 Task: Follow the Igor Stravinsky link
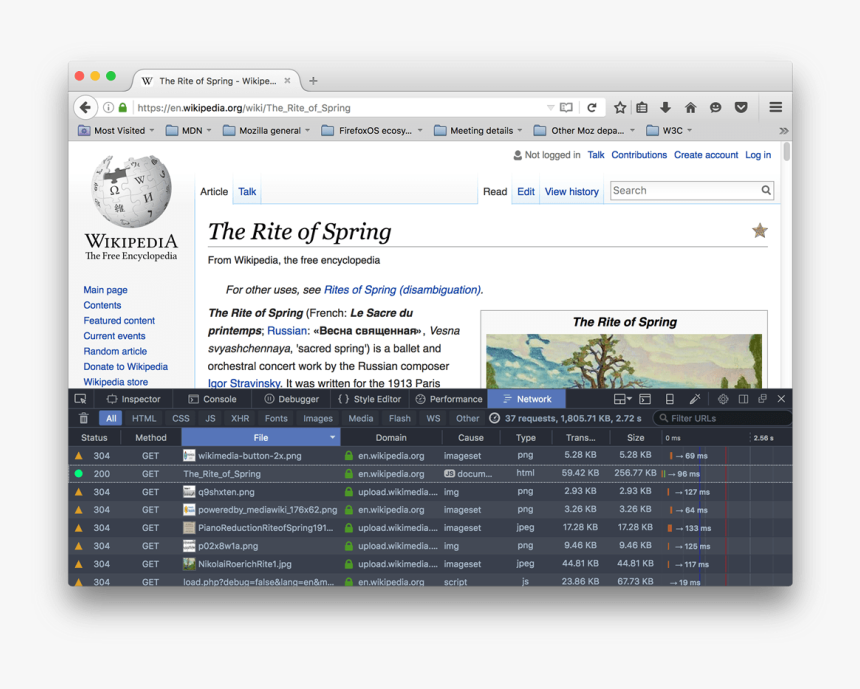(x=244, y=383)
